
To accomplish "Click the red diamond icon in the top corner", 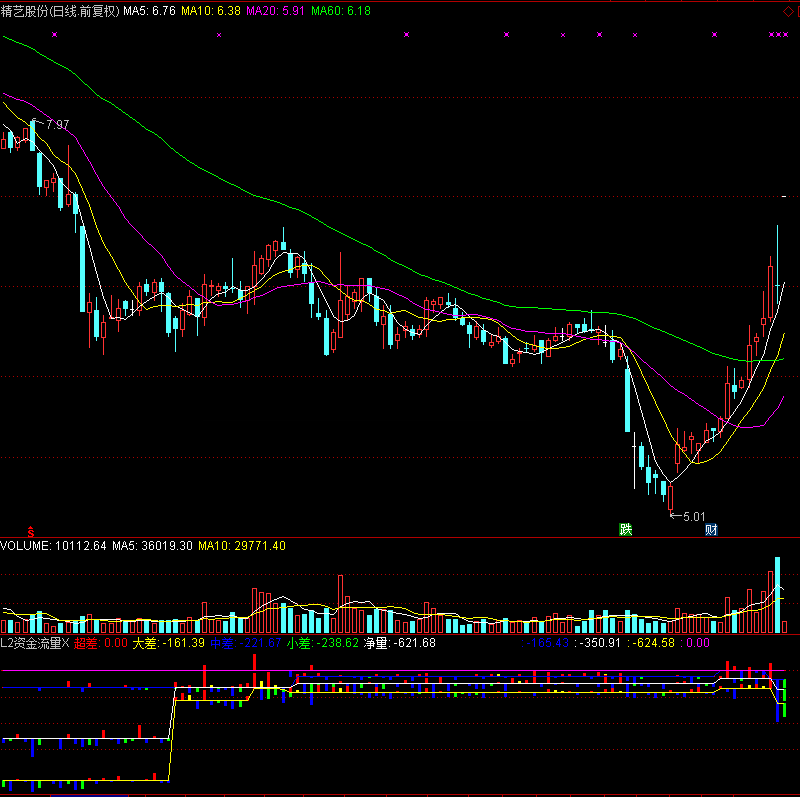I will 788,11.
